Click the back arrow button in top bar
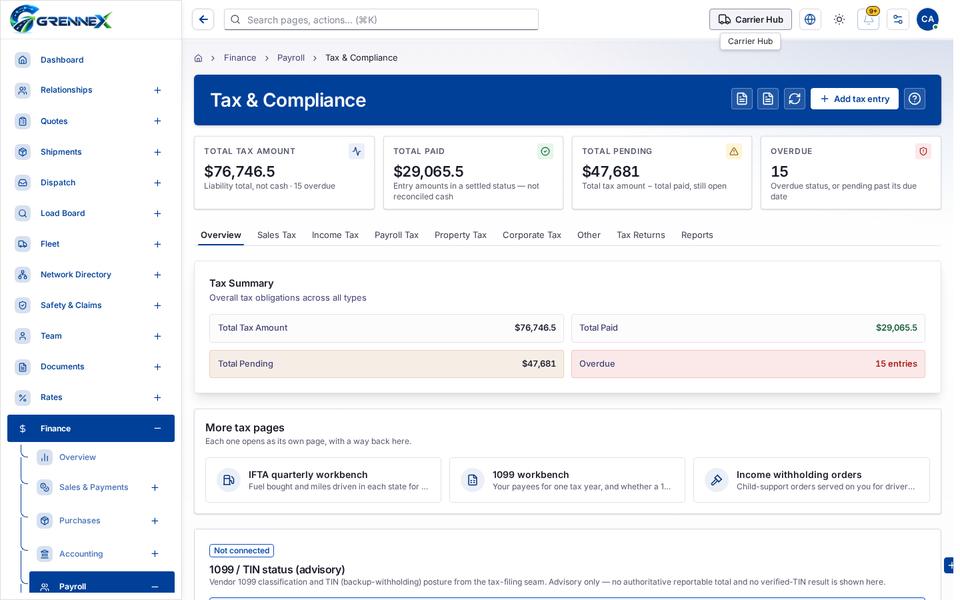Screen dimensions: 960x600 point(203,20)
